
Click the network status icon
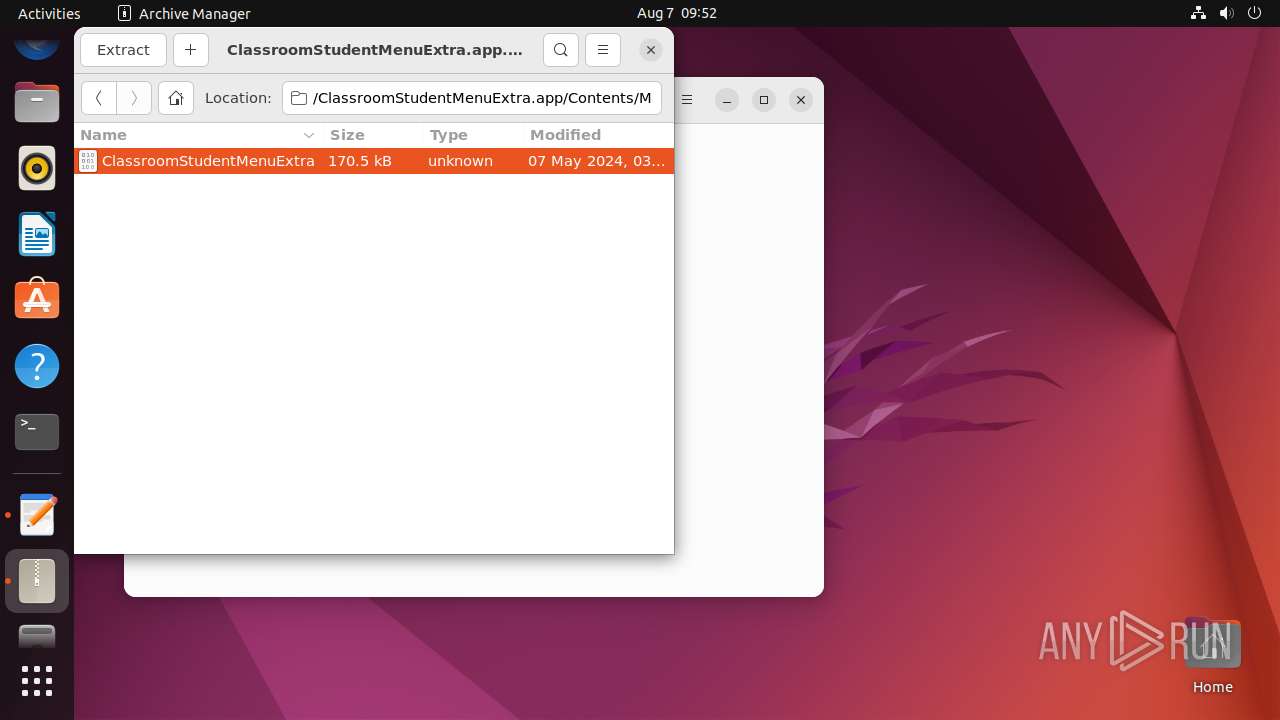pos(1199,13)
